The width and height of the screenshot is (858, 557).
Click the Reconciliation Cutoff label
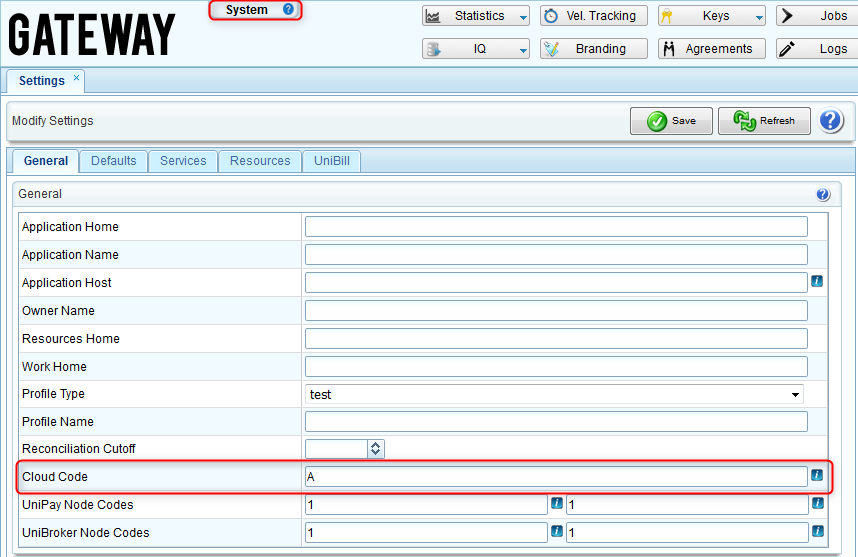78,449
